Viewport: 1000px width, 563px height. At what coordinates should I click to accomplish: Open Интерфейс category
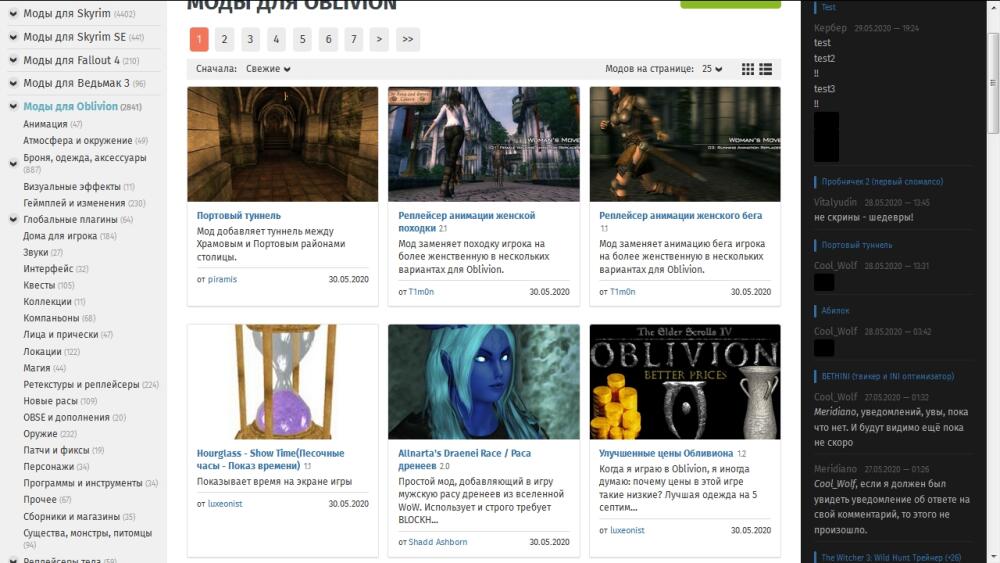pyautogui.click(x=48, y=268)
